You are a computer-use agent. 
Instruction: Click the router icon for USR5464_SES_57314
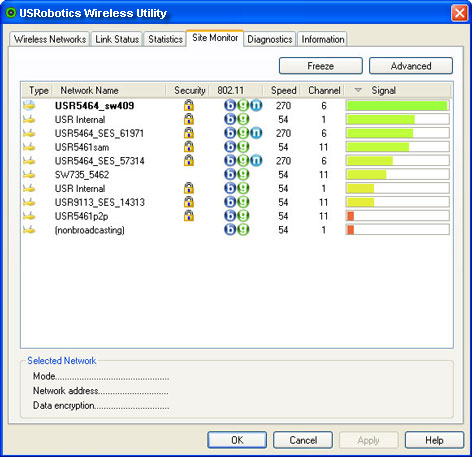pos(29,161)
